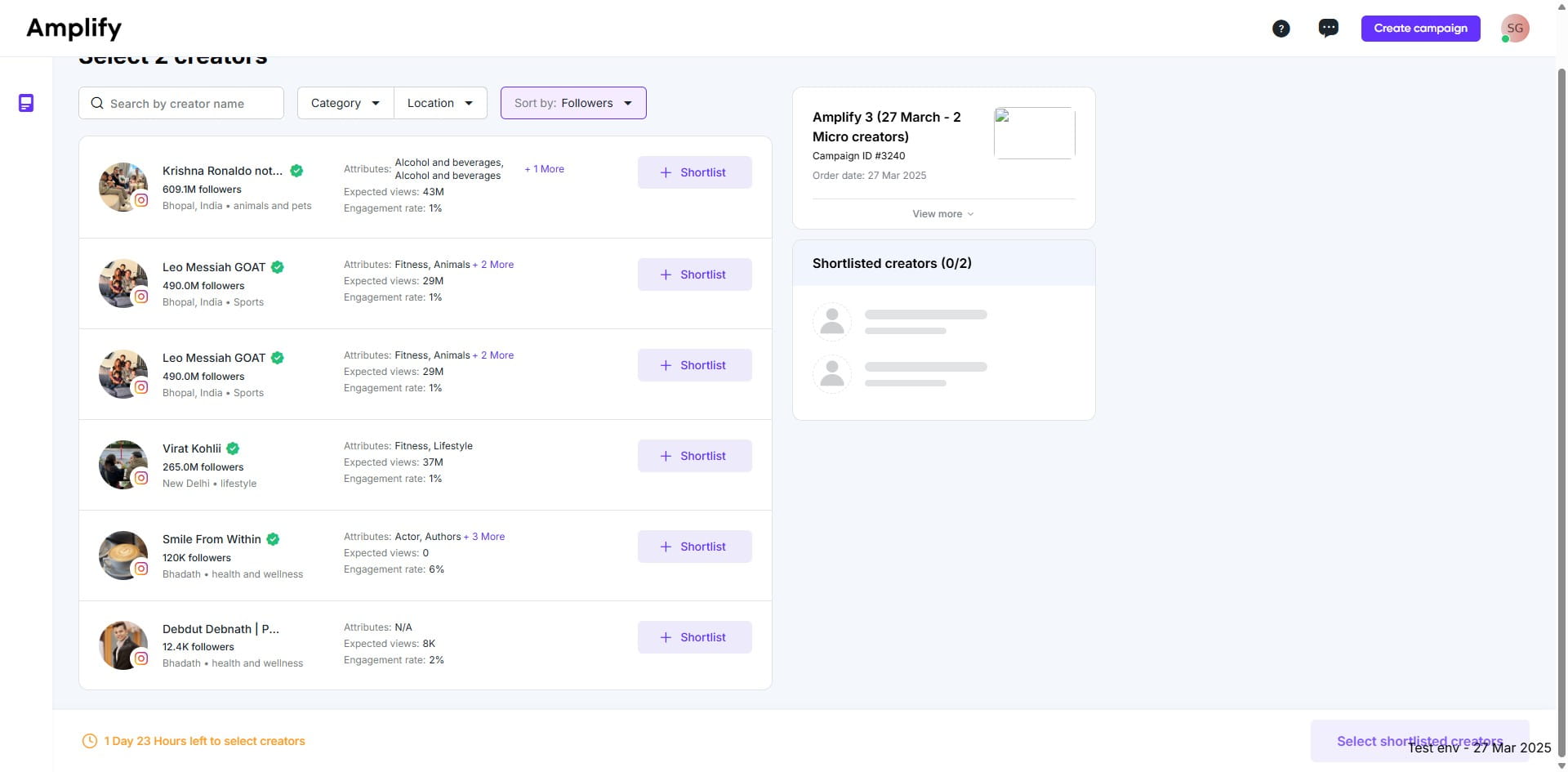Open Instagram badge on Smile From Within's avatar
1568x772 pixels.
tap(142, 569)
